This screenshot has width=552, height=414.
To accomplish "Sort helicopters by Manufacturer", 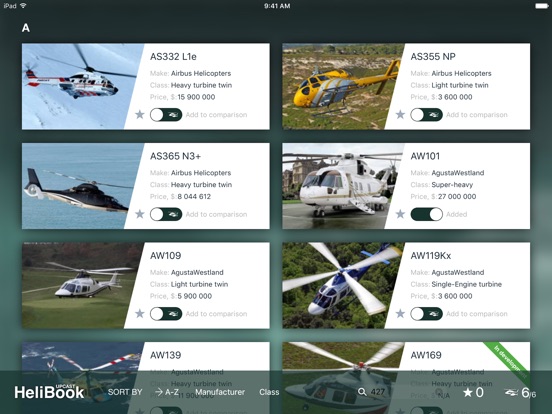I will [220, 392].
